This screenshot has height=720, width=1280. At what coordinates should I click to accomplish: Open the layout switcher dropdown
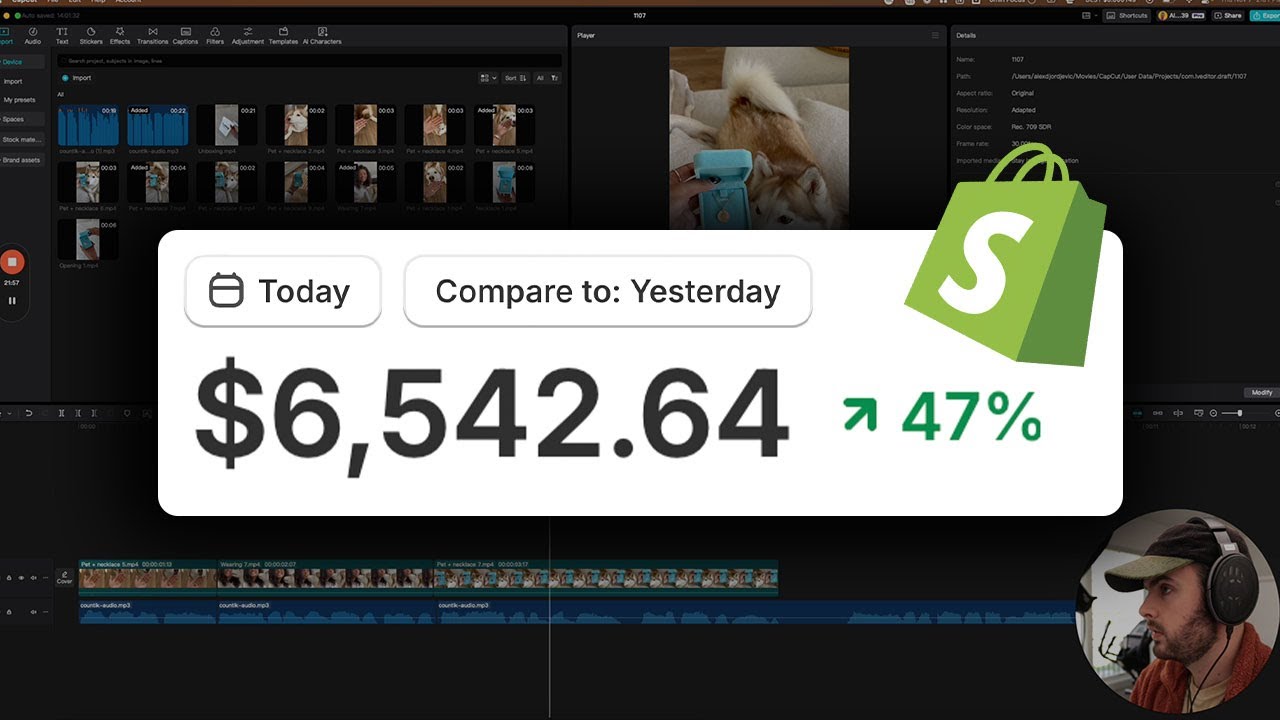click(1089, 16)
